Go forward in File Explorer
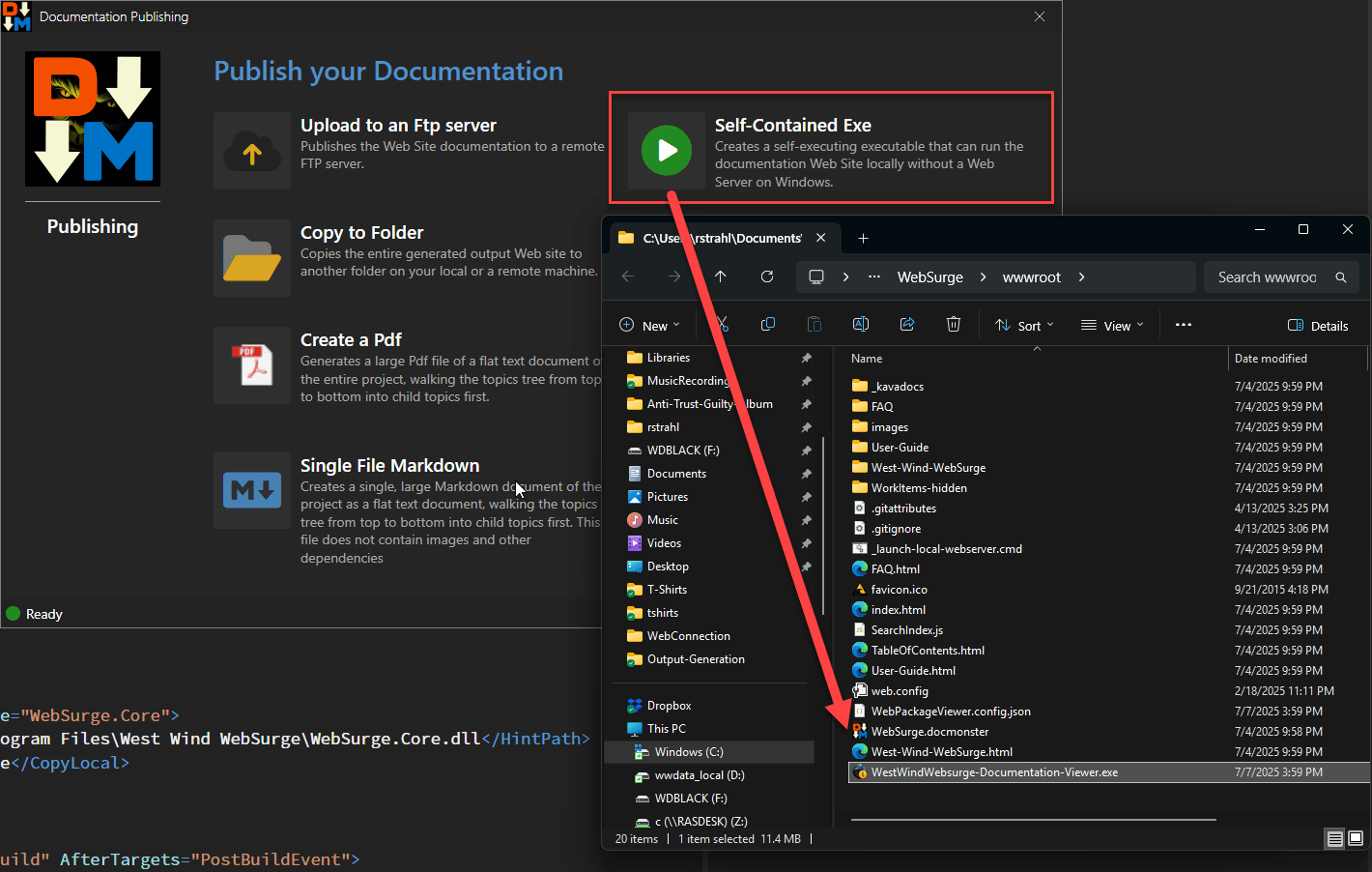 point(674,276)
